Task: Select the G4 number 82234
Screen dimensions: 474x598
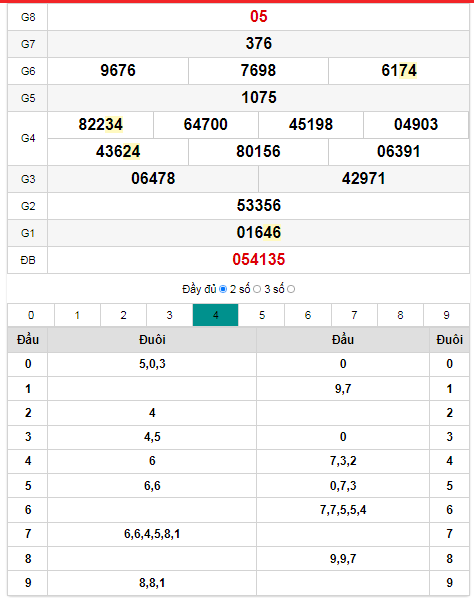Action: coord(101,125)
